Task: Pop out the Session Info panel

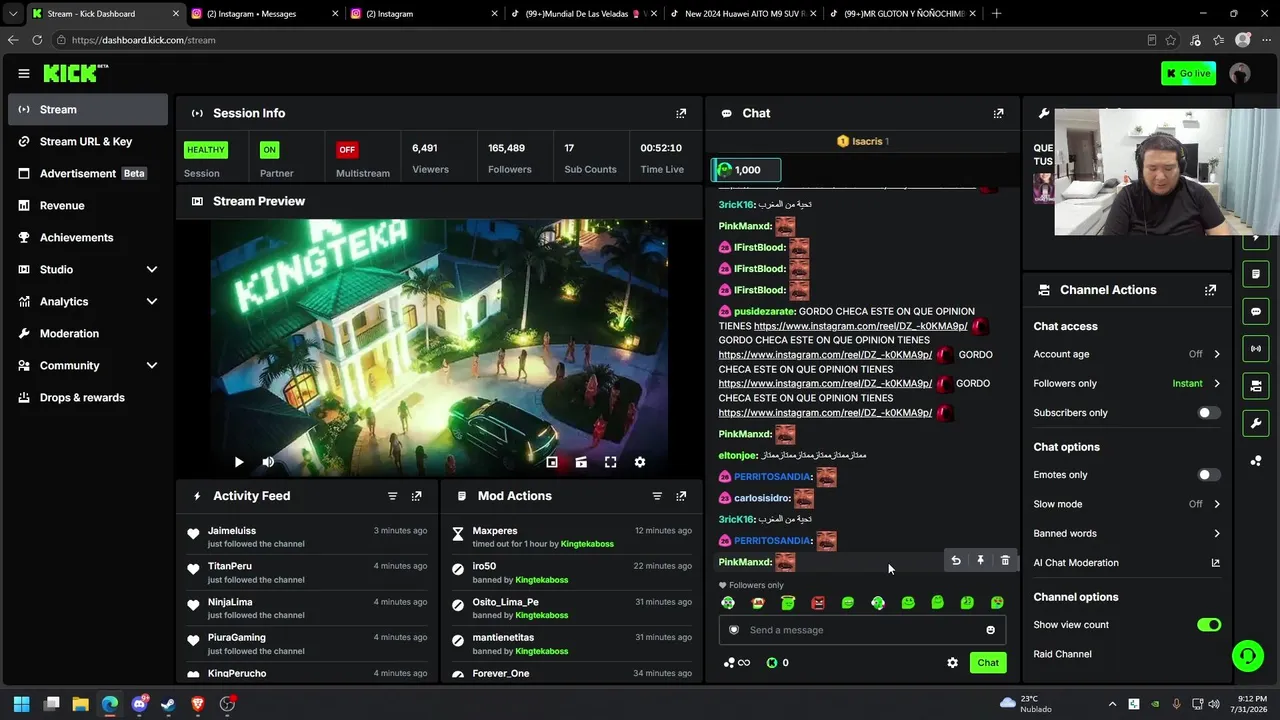Action: point(681,114)
